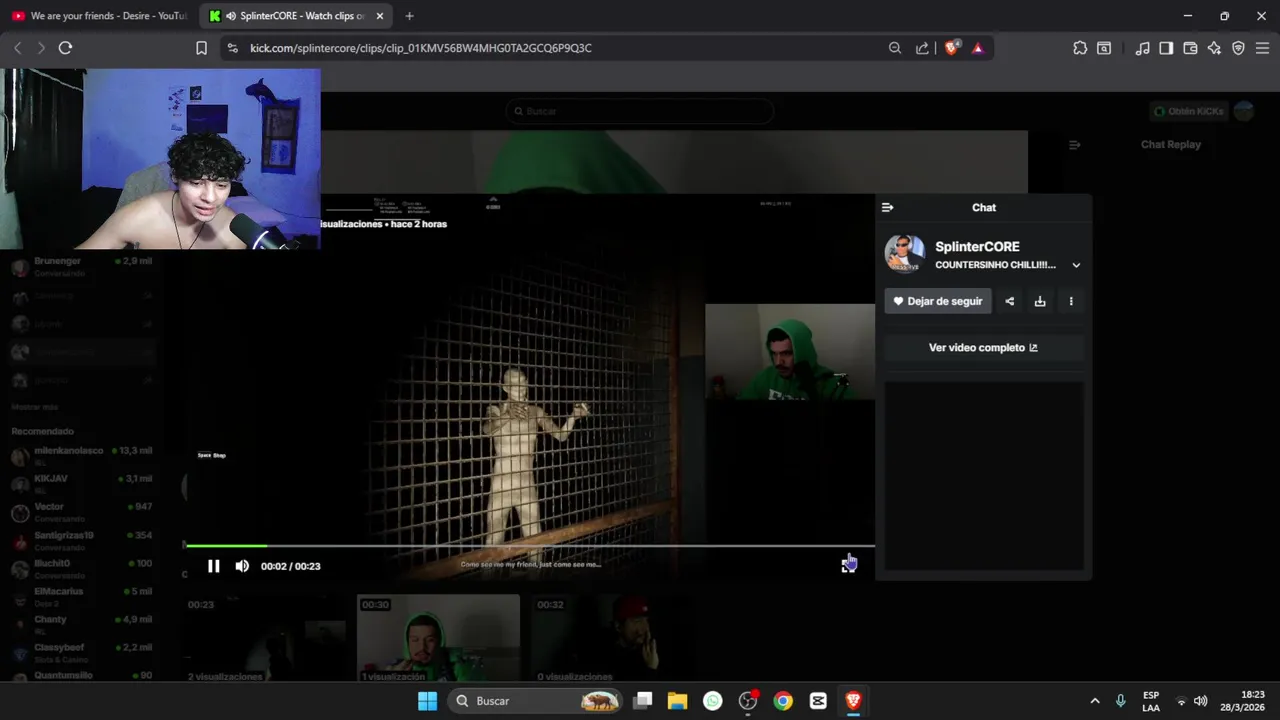Open ElMacarius recommended channel
Viewport: 1280px width, 720px height.
82,596
